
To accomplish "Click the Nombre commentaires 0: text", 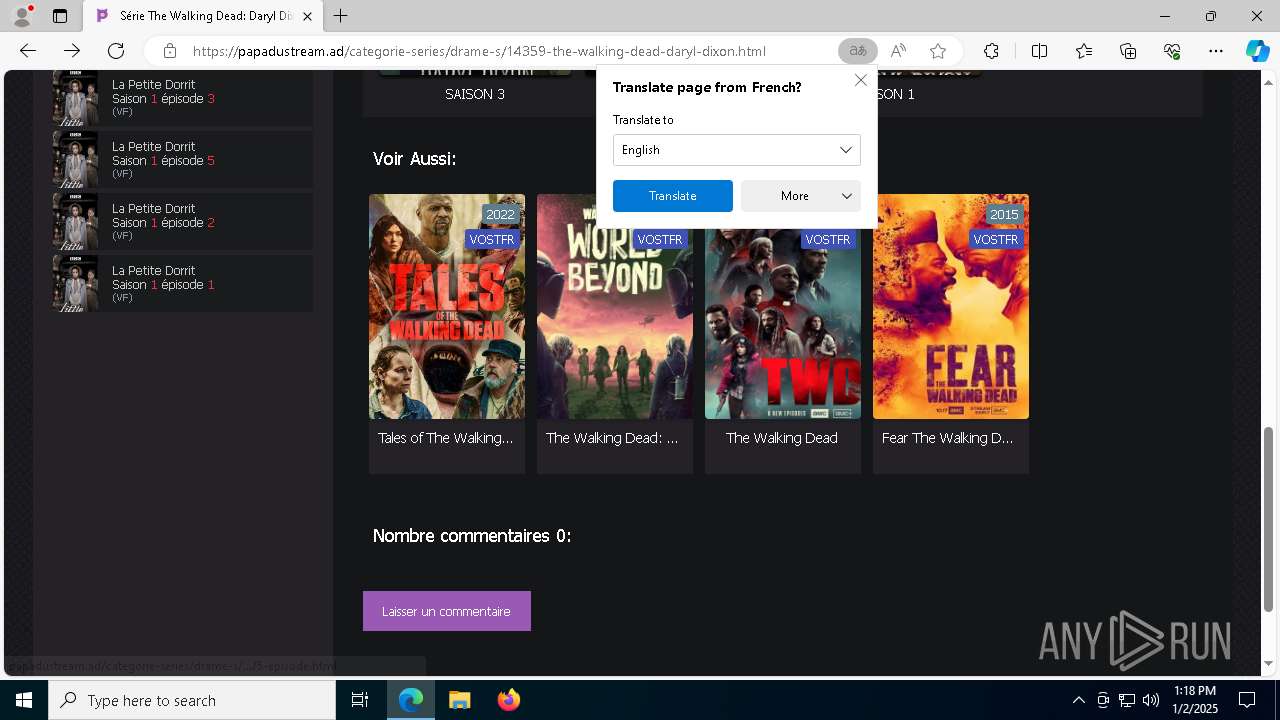I will coord(471,536).
